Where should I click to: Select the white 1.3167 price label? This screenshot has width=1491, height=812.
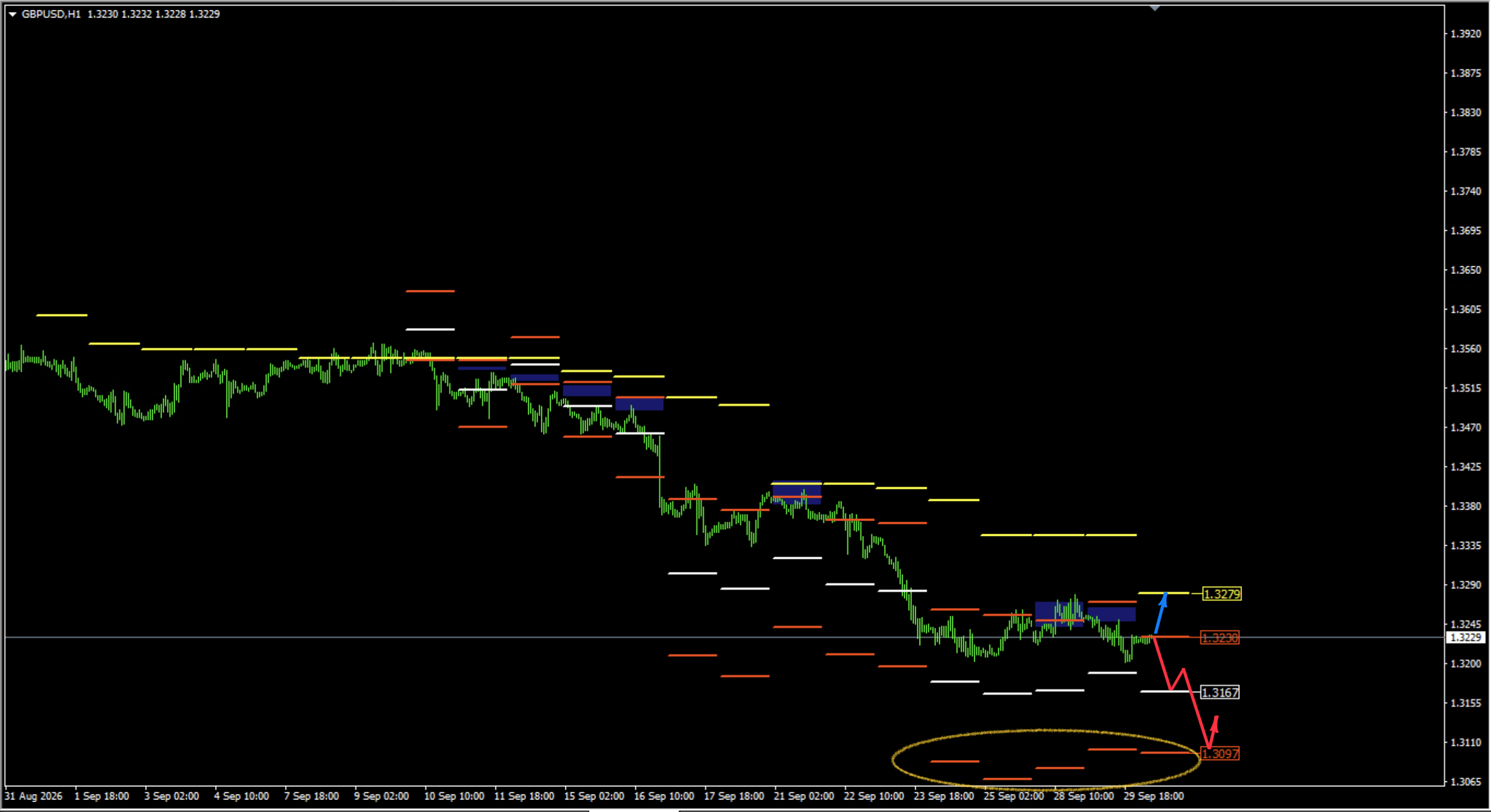pos(1220,692)
